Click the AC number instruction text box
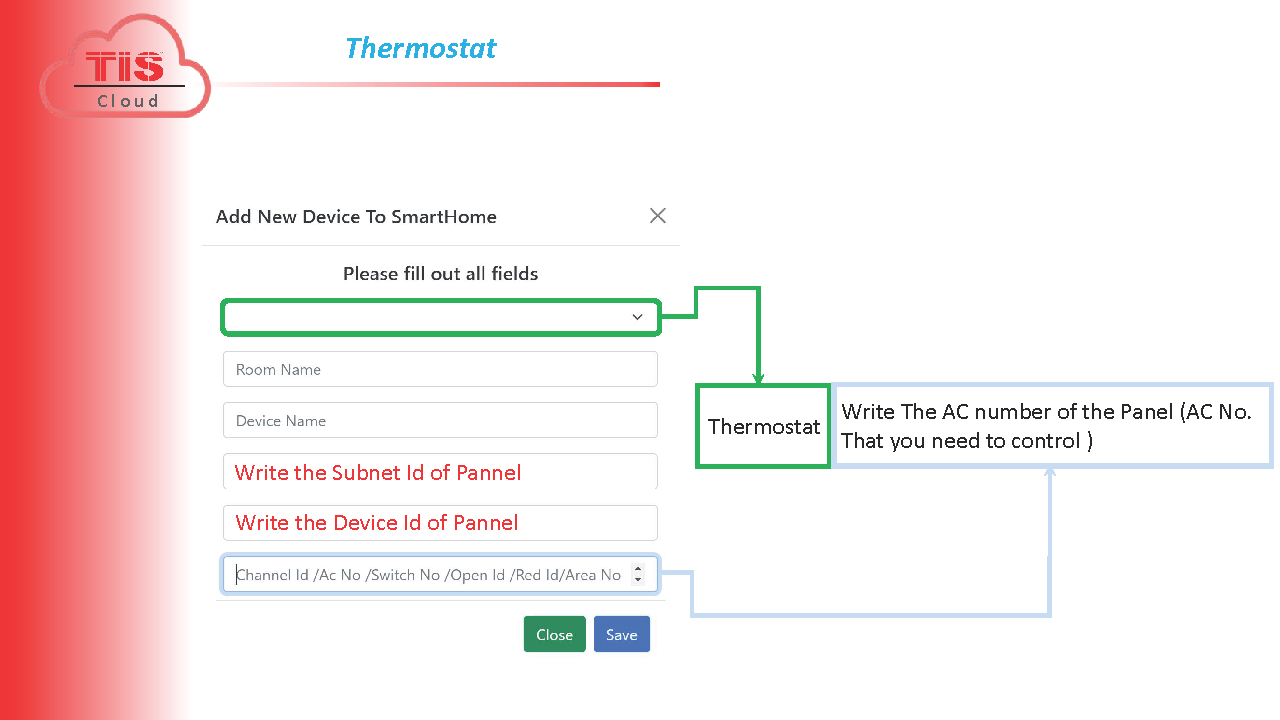Screen dimensions: 1280x720 click(x=1052, y=426)
